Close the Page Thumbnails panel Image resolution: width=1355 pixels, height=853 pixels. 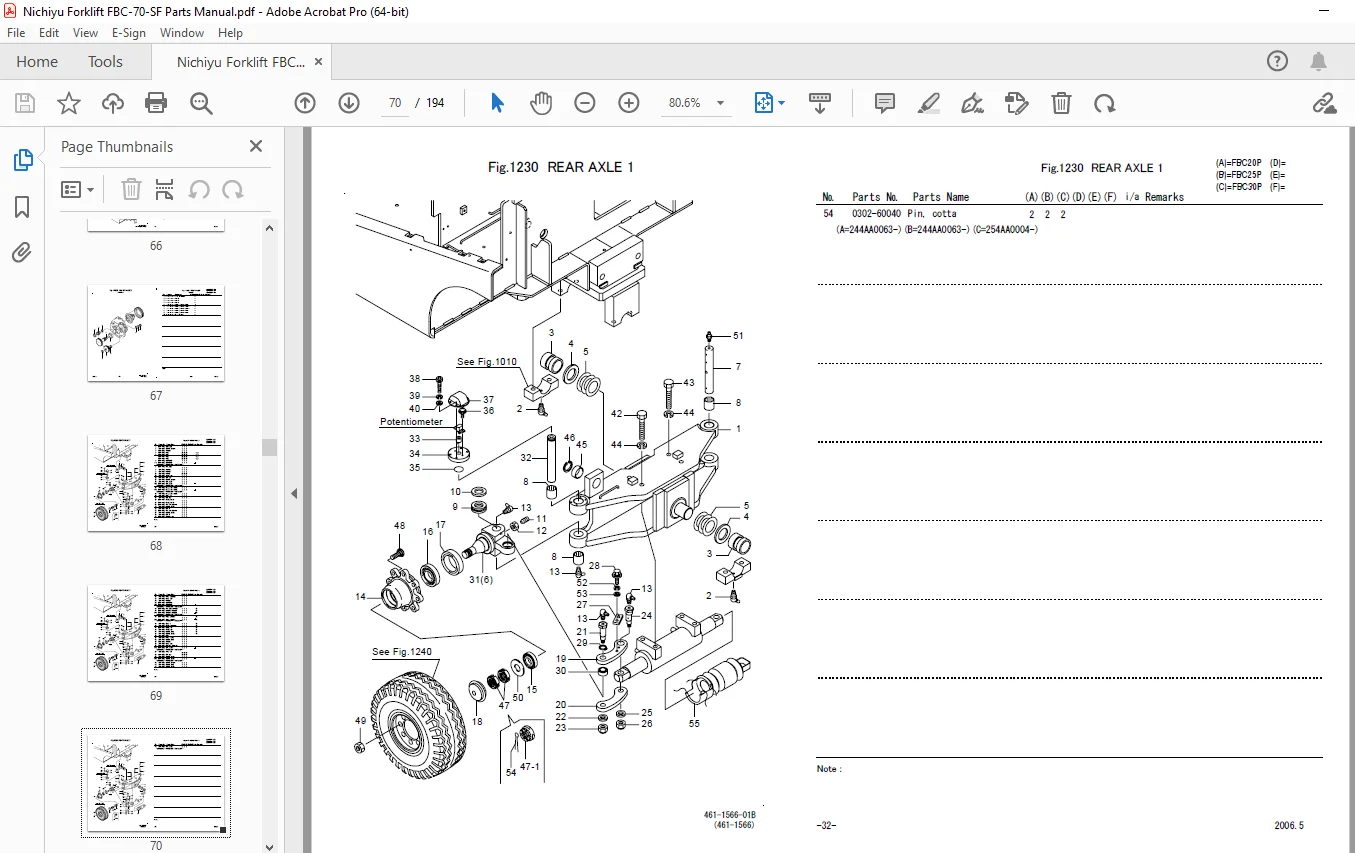[256, 146]
